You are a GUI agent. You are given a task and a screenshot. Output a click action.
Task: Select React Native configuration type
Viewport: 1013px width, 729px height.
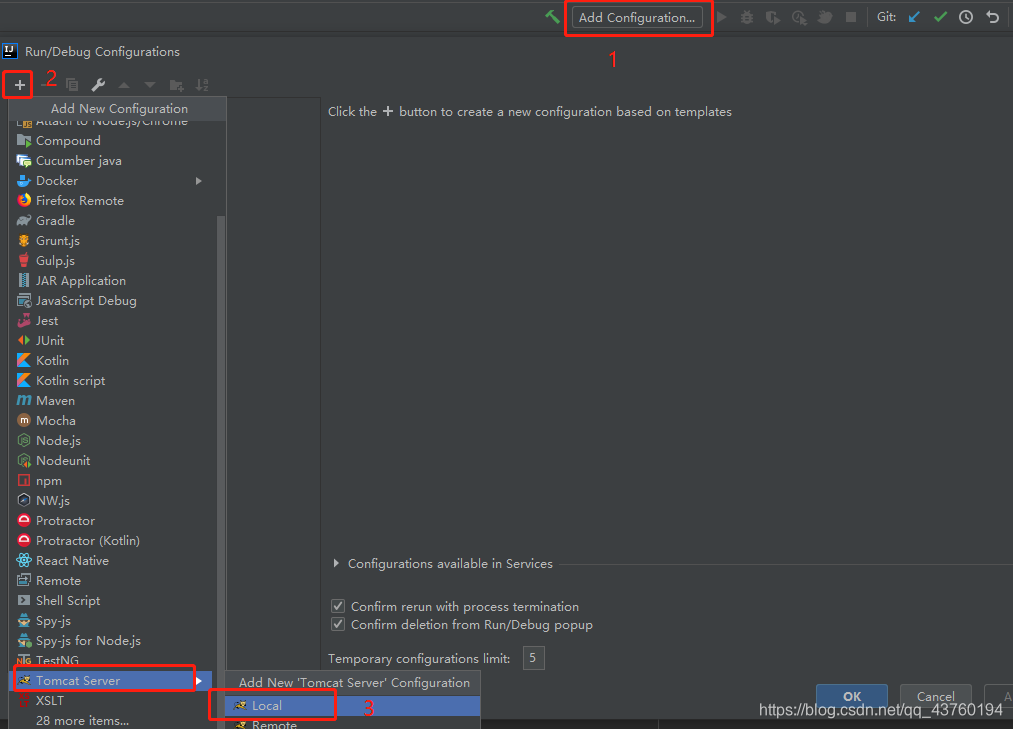109,561
